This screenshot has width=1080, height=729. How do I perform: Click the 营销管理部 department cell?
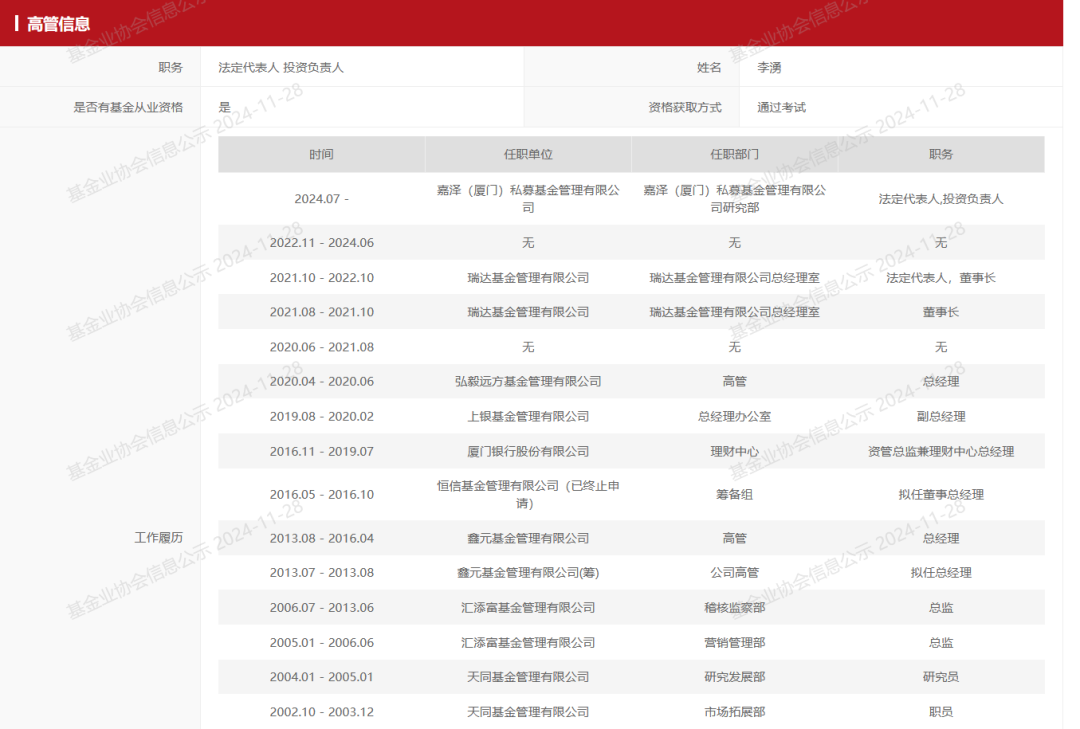[x=734, y=642]
